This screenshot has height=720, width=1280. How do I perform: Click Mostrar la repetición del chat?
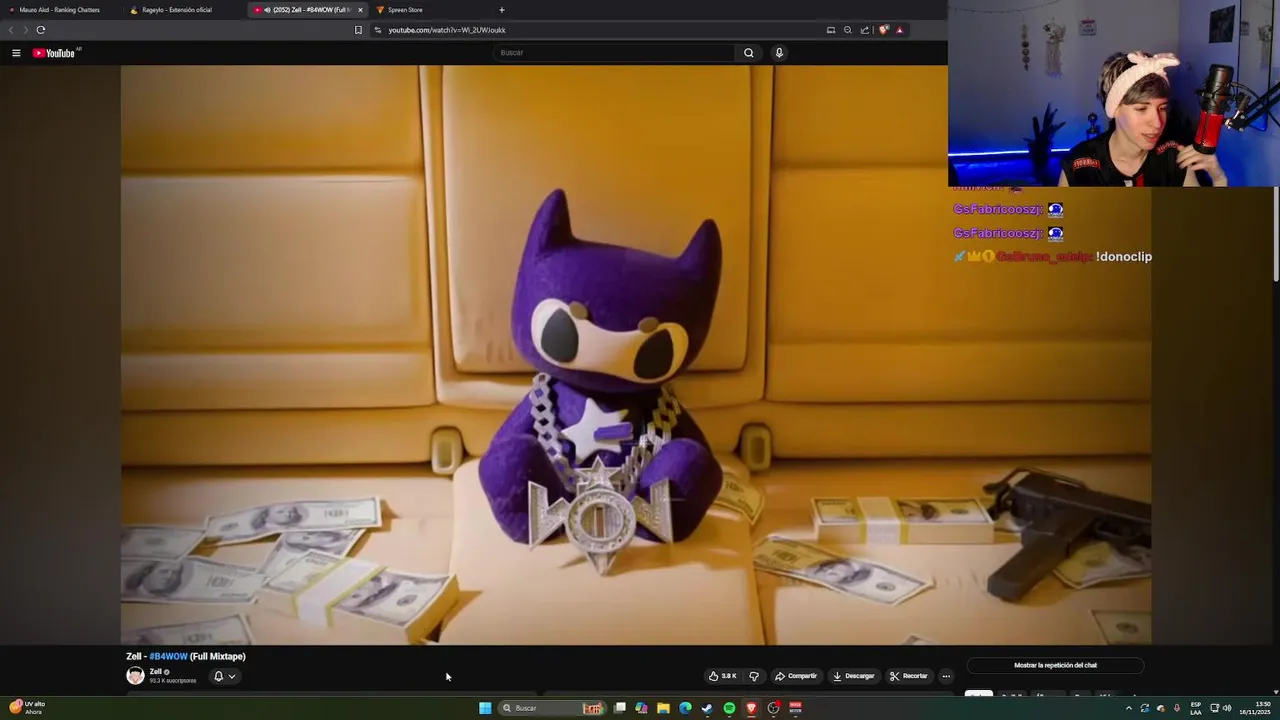(1056, 665)
